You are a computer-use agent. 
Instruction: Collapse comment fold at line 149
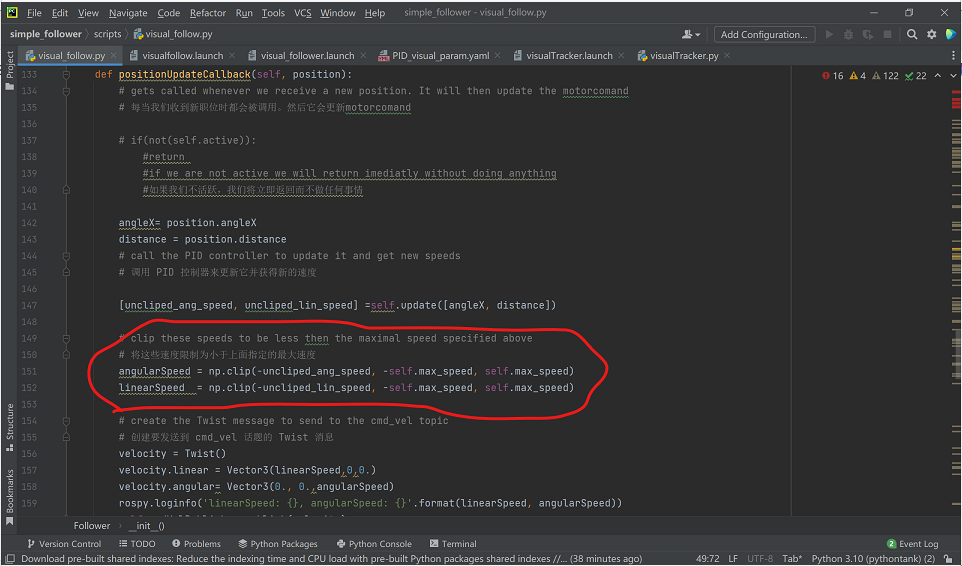click(x=66, y=338)
